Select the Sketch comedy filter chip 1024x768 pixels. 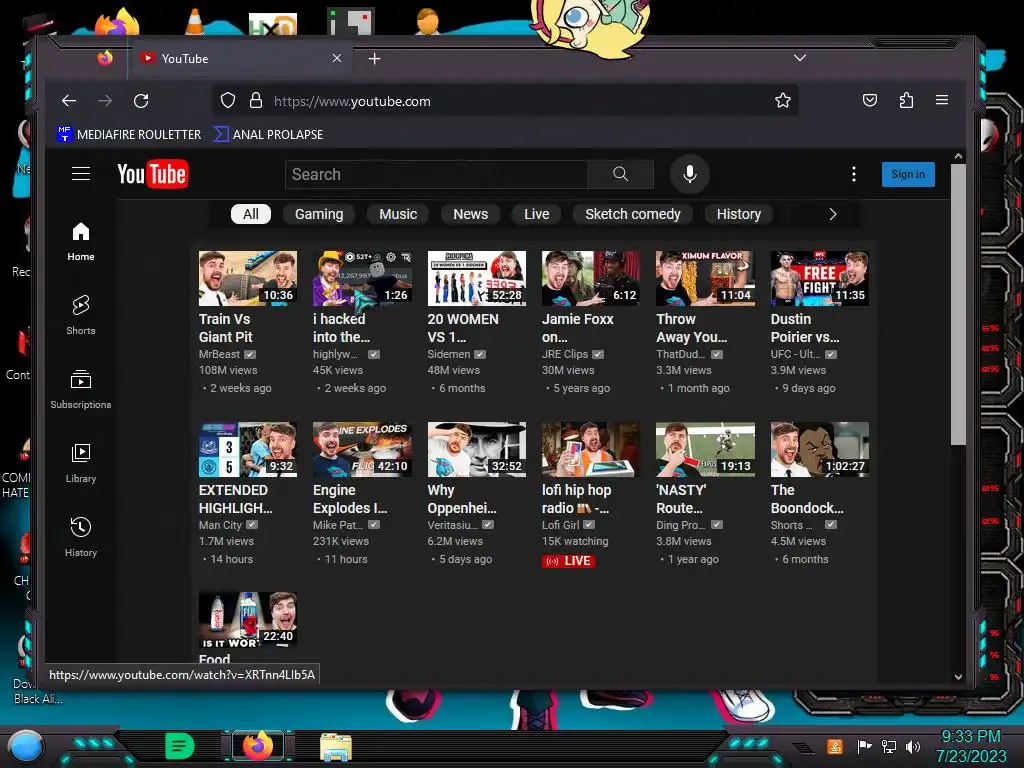[x=632, y=214]
